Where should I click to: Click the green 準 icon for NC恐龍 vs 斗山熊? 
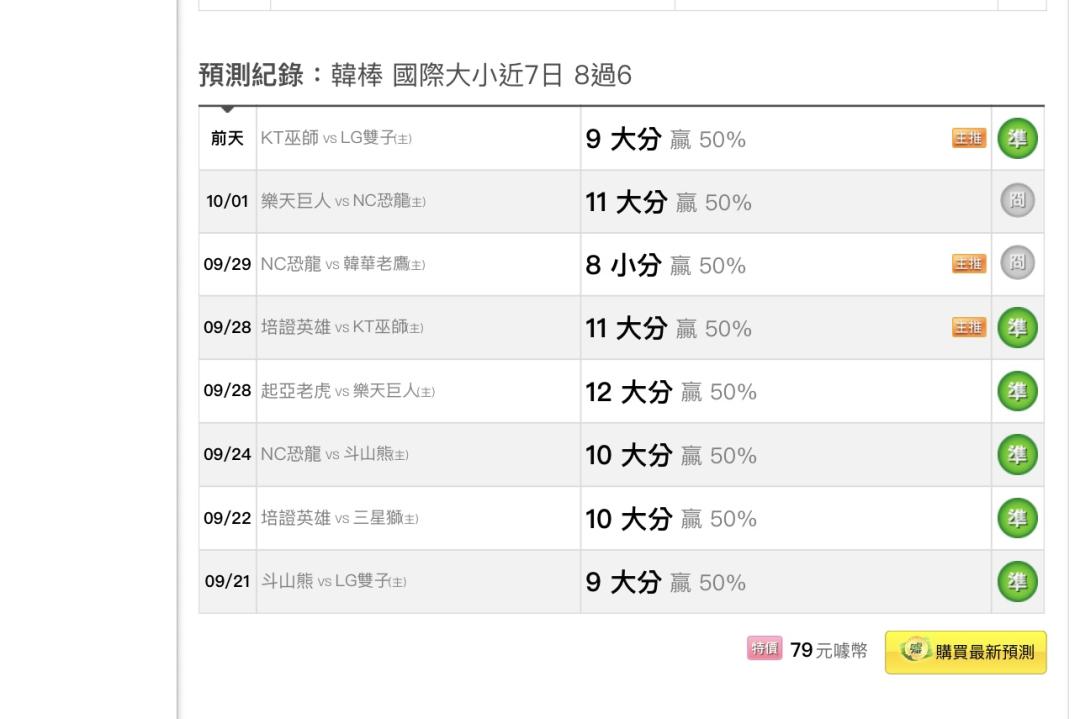(x=1017, y=455)
